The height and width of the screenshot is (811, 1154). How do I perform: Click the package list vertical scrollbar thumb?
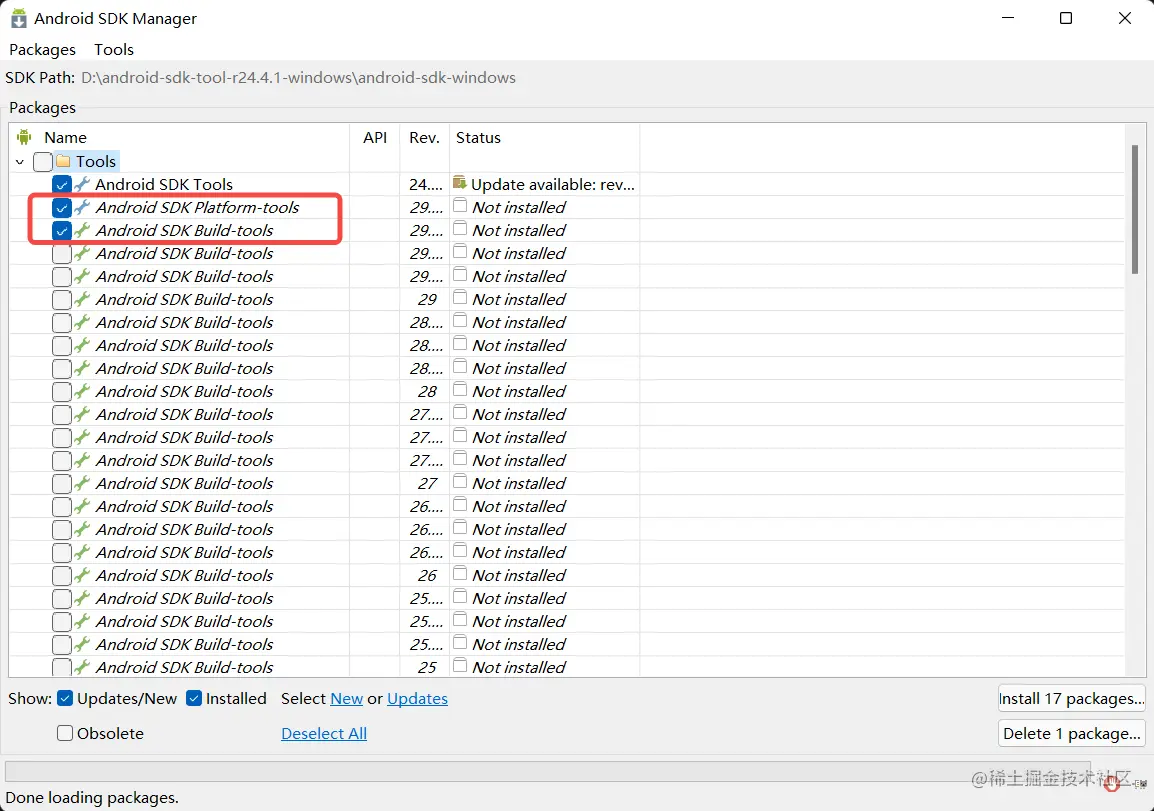[x=1135, y=208]
